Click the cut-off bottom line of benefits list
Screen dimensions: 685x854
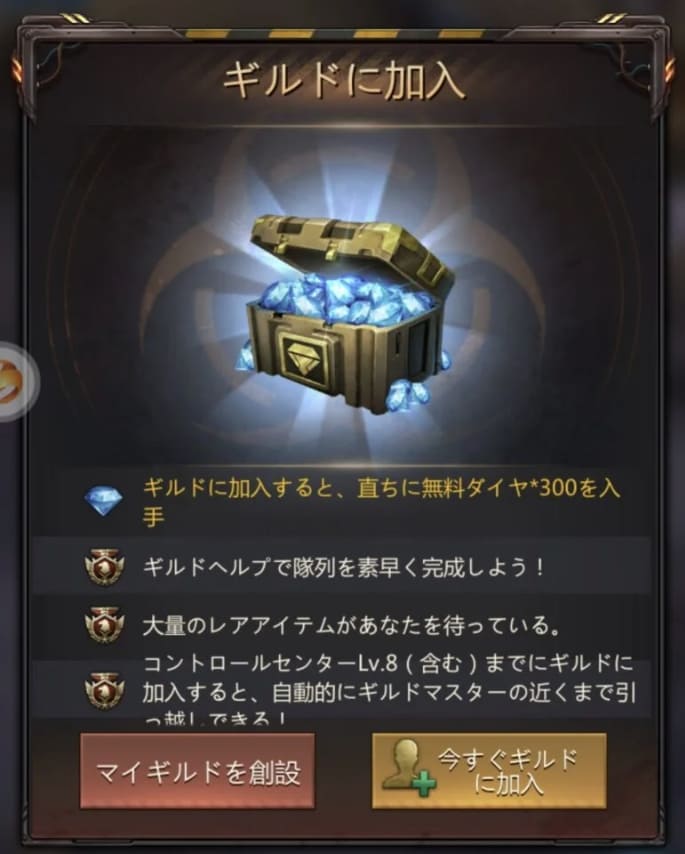tap(215, 720)
